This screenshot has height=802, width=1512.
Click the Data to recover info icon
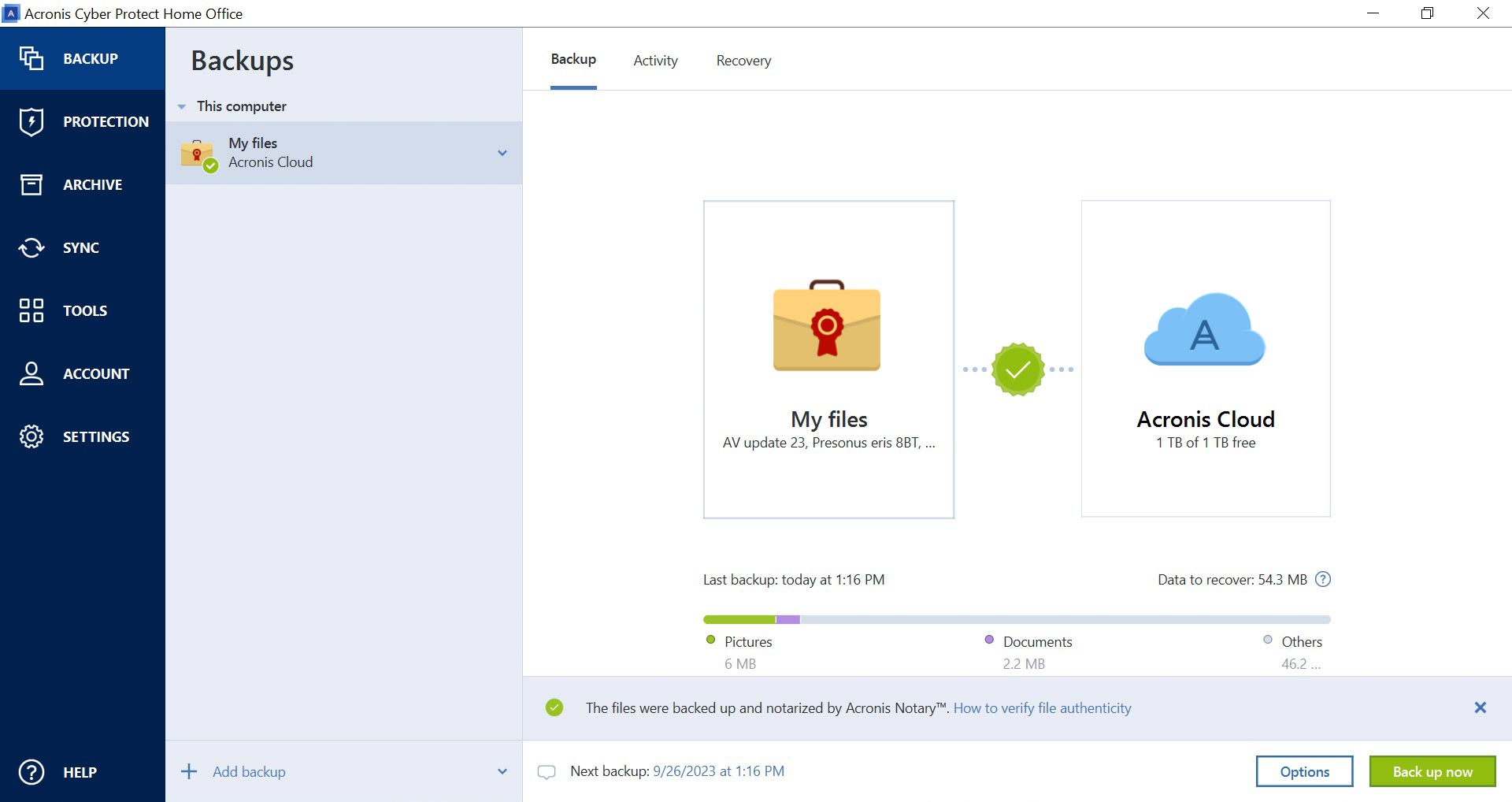[x=1323, y=580]
